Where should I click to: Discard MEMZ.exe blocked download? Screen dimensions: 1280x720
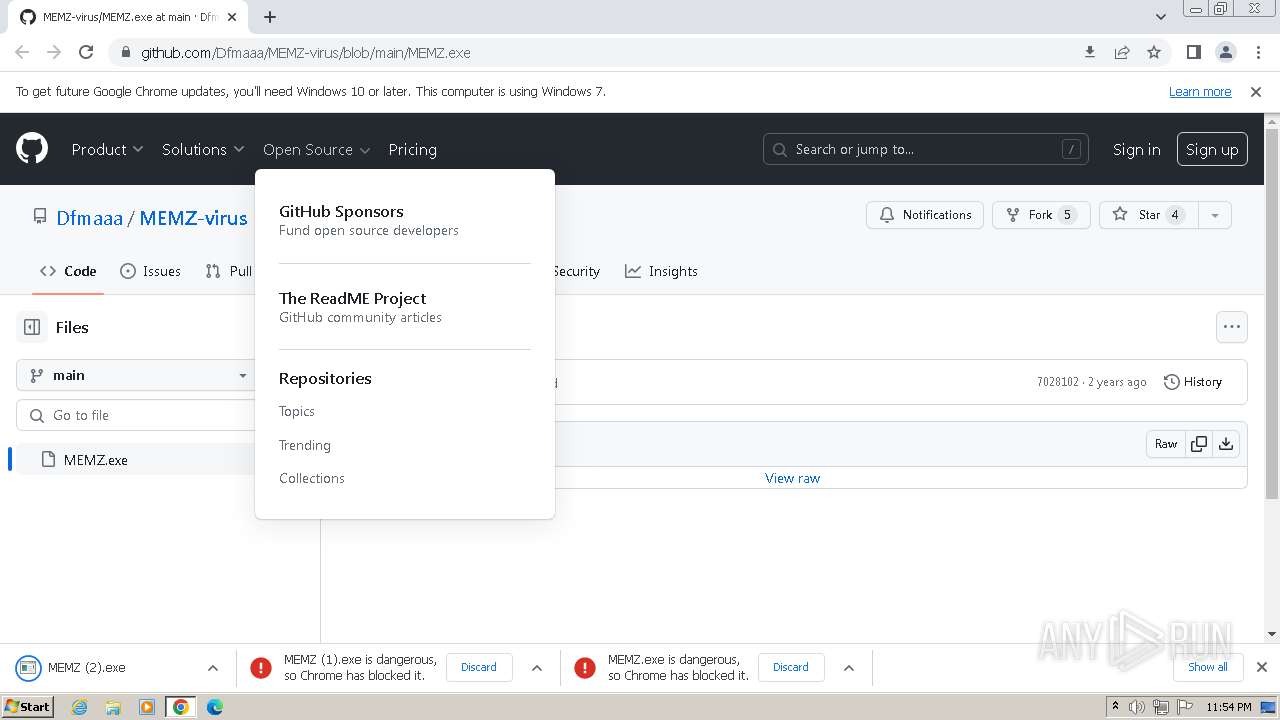[791, 667]
